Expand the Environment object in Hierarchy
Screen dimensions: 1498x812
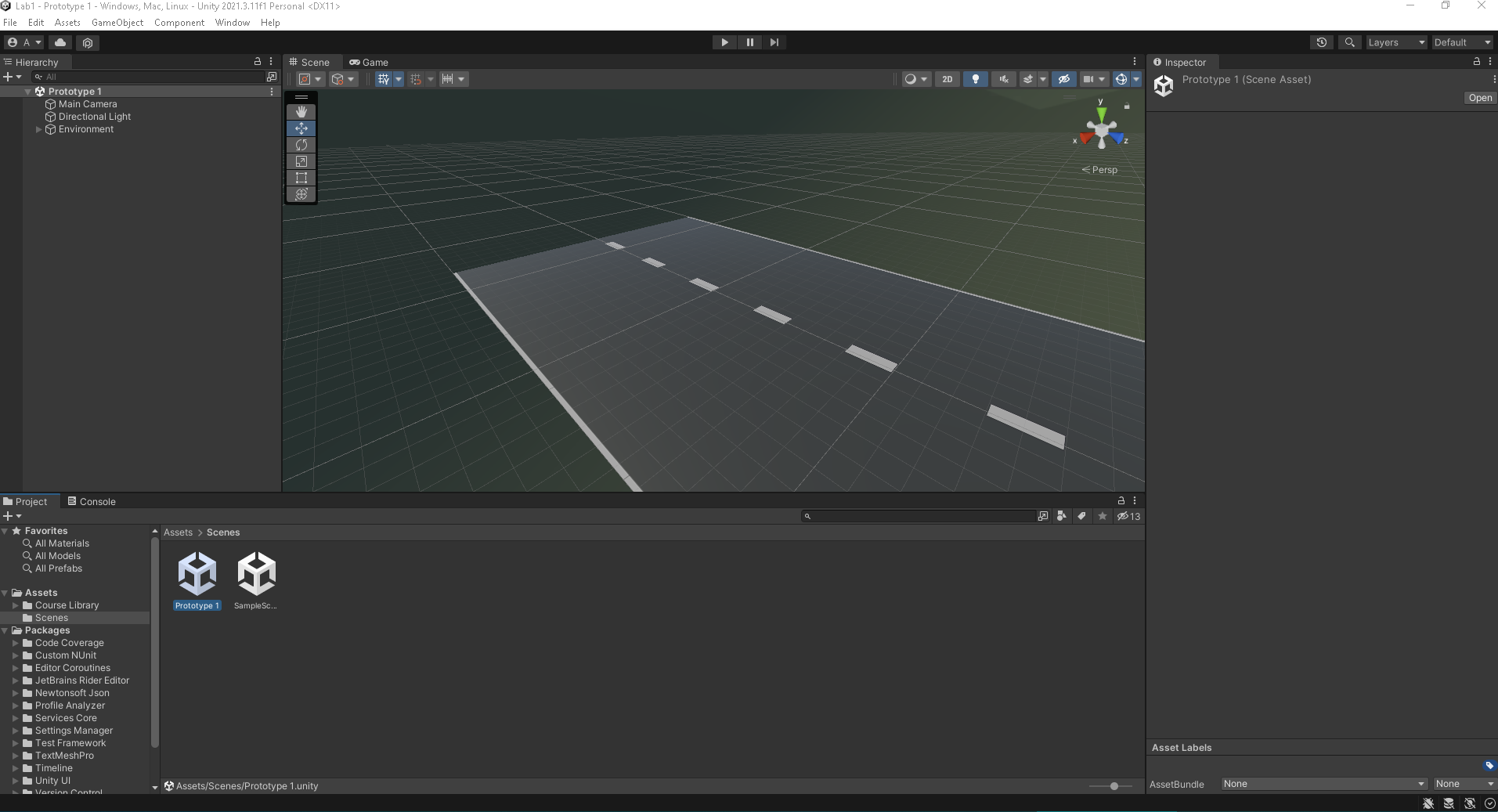38,129
